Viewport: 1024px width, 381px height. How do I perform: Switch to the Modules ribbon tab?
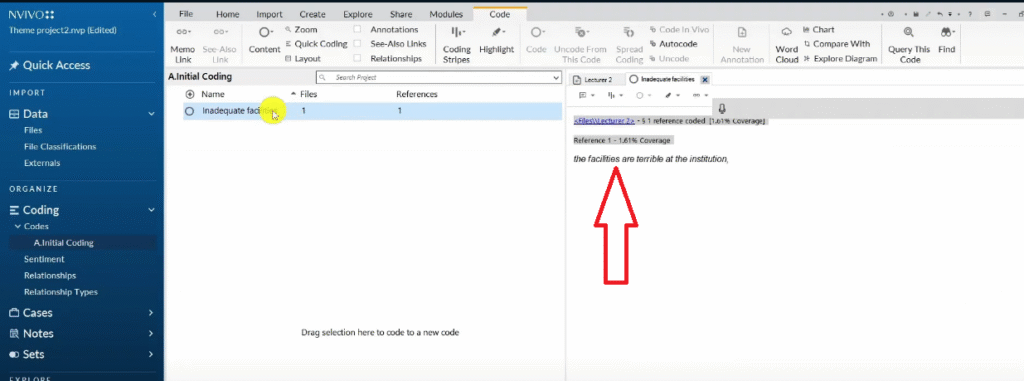(x=446, y=14)
